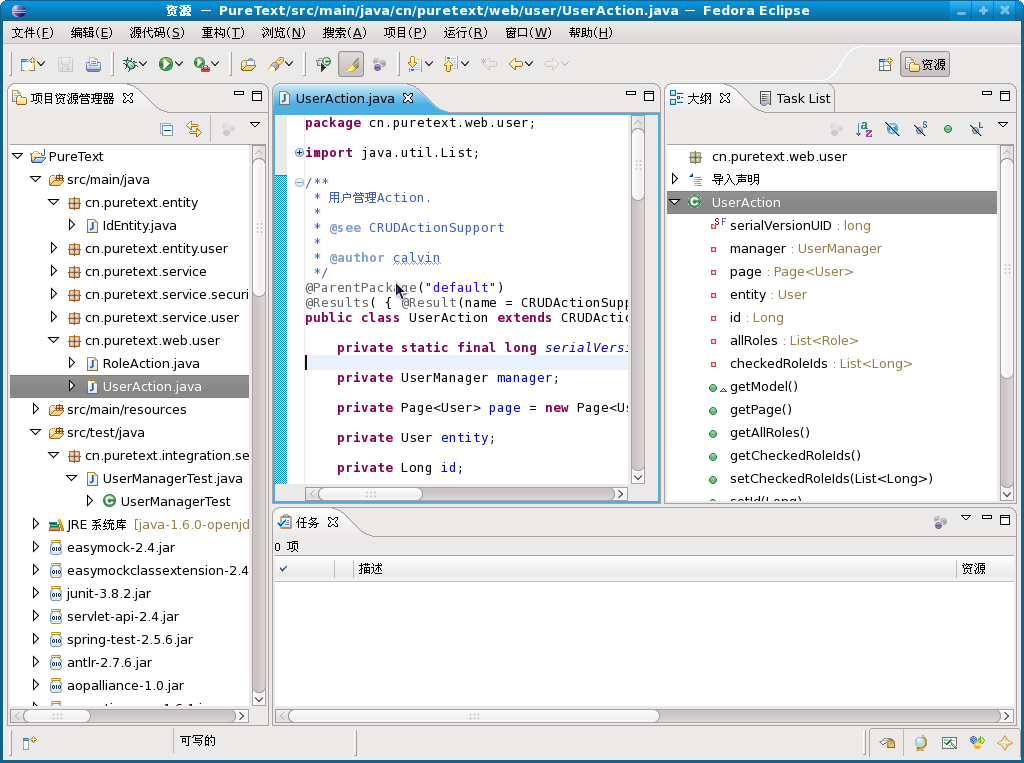Switch to the Task List tab

point(795,99)
